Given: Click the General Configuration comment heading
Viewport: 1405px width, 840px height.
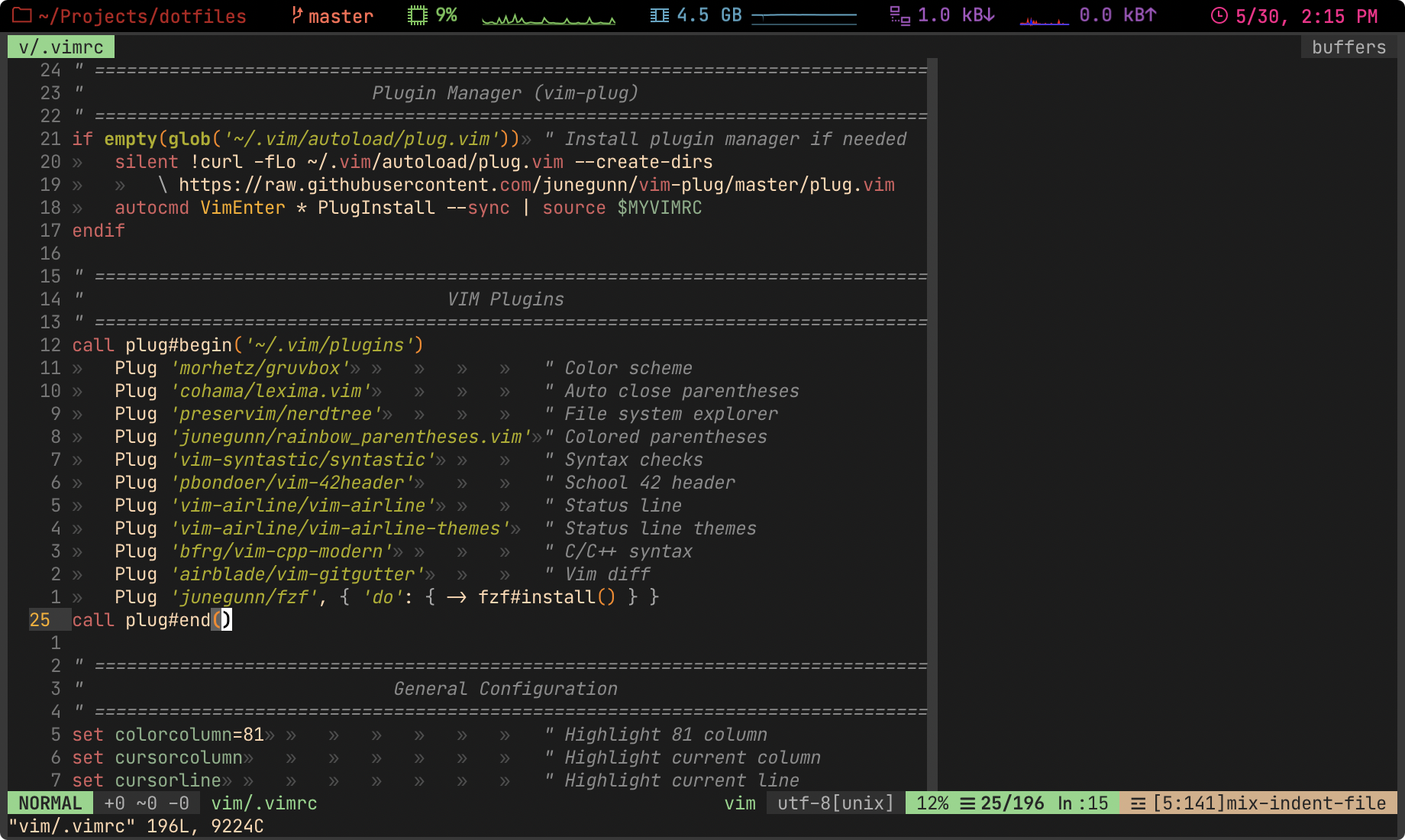Looking at the screenshot, I should click(x=505, y=689).
